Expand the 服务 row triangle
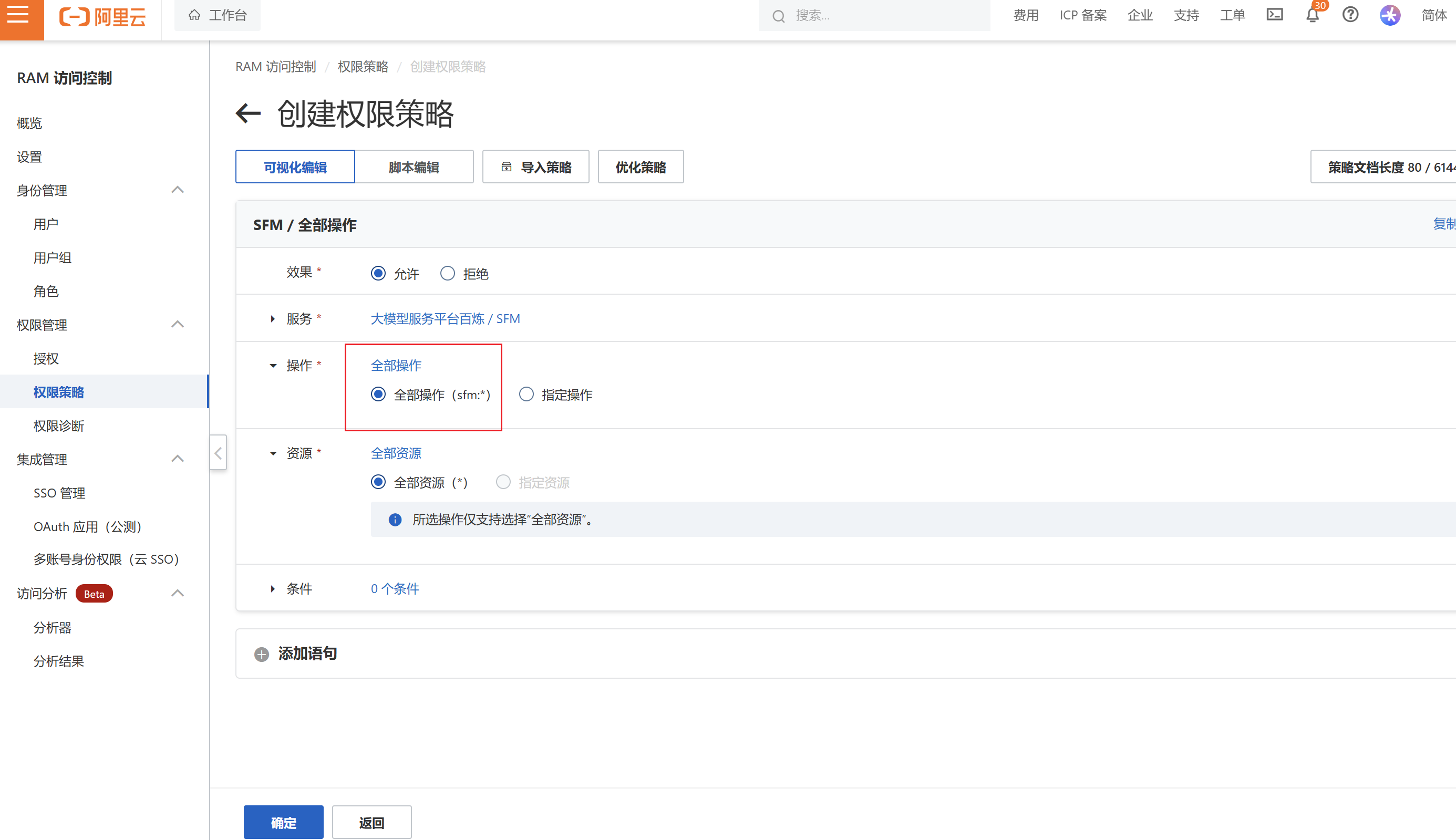Screen dimensions: 1456x840 273,319
